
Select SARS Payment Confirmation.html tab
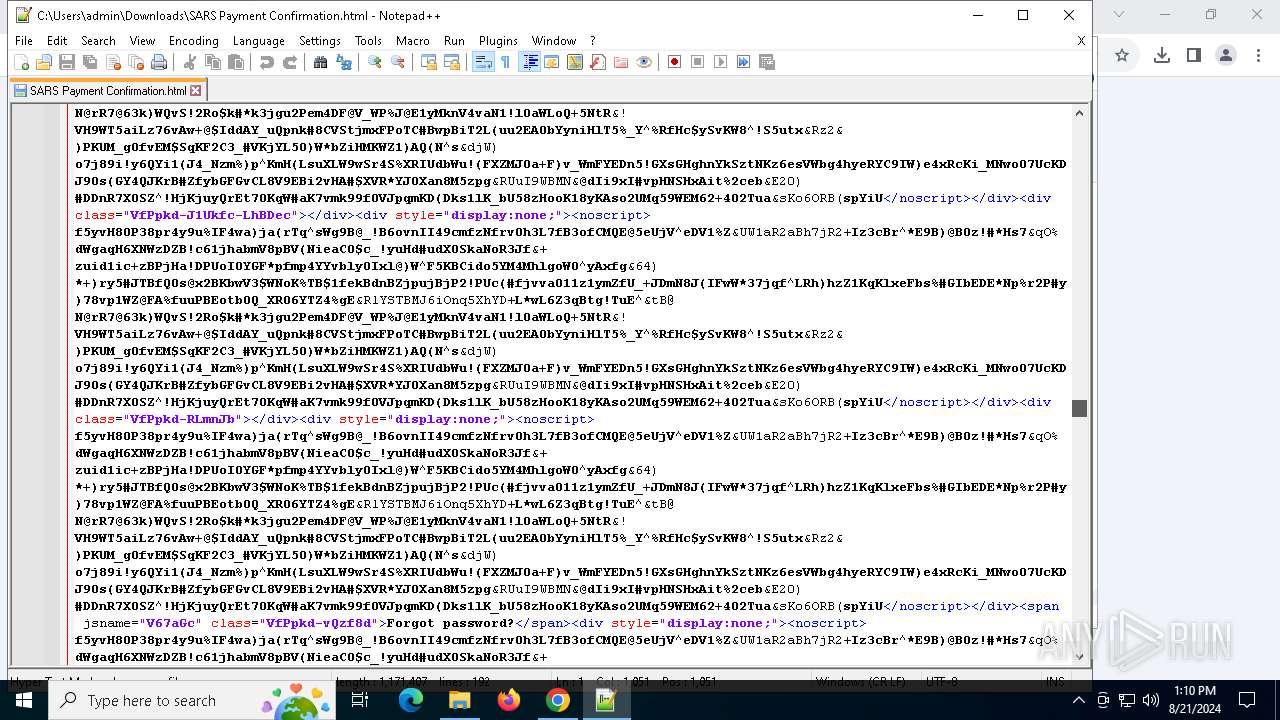click(x=107, y=90)
